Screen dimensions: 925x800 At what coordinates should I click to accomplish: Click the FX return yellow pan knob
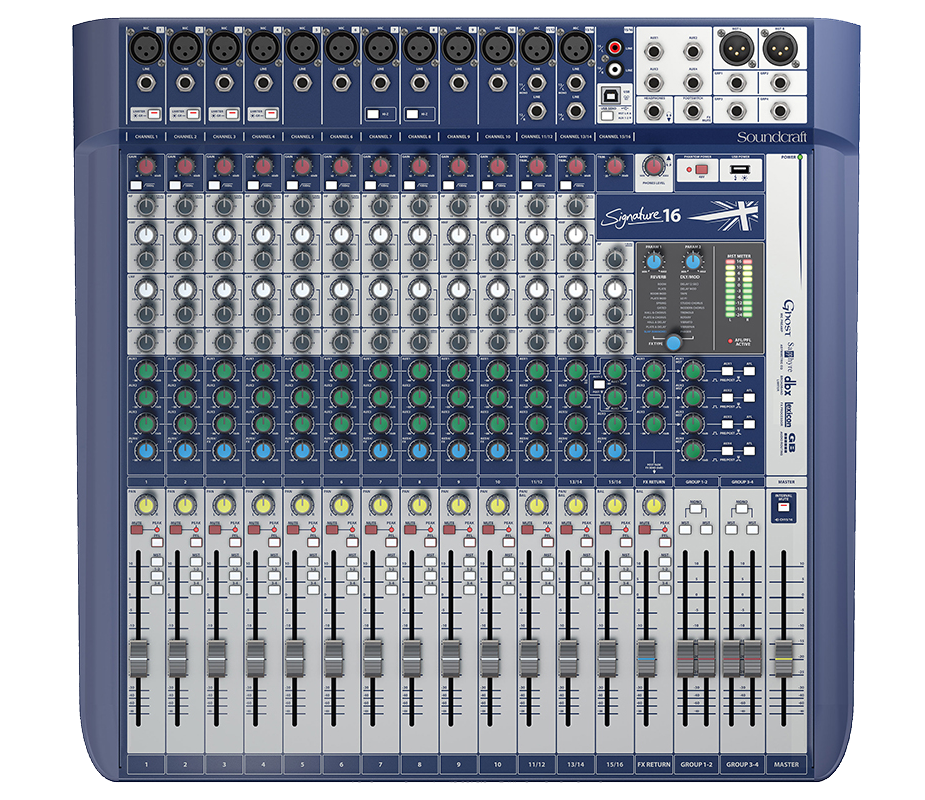pyautogui.click(x=653, y=506)
